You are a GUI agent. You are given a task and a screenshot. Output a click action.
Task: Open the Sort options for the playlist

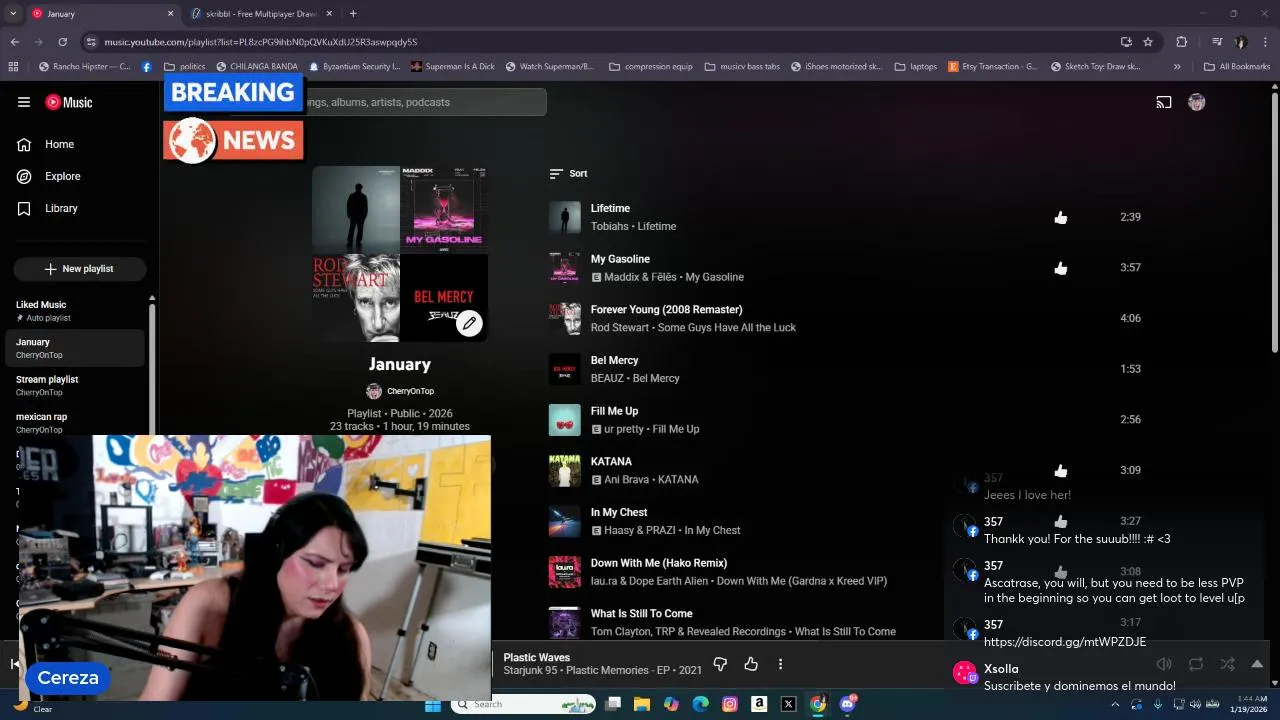click(x=568, y=173)
